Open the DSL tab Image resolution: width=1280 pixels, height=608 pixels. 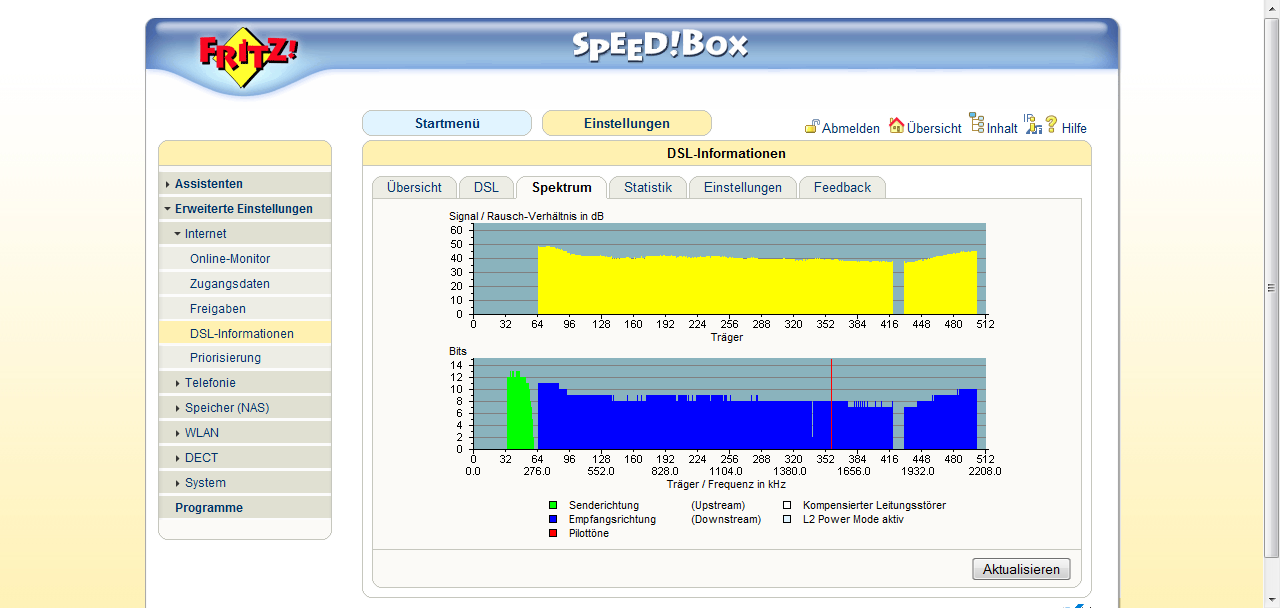click(486, 188)
